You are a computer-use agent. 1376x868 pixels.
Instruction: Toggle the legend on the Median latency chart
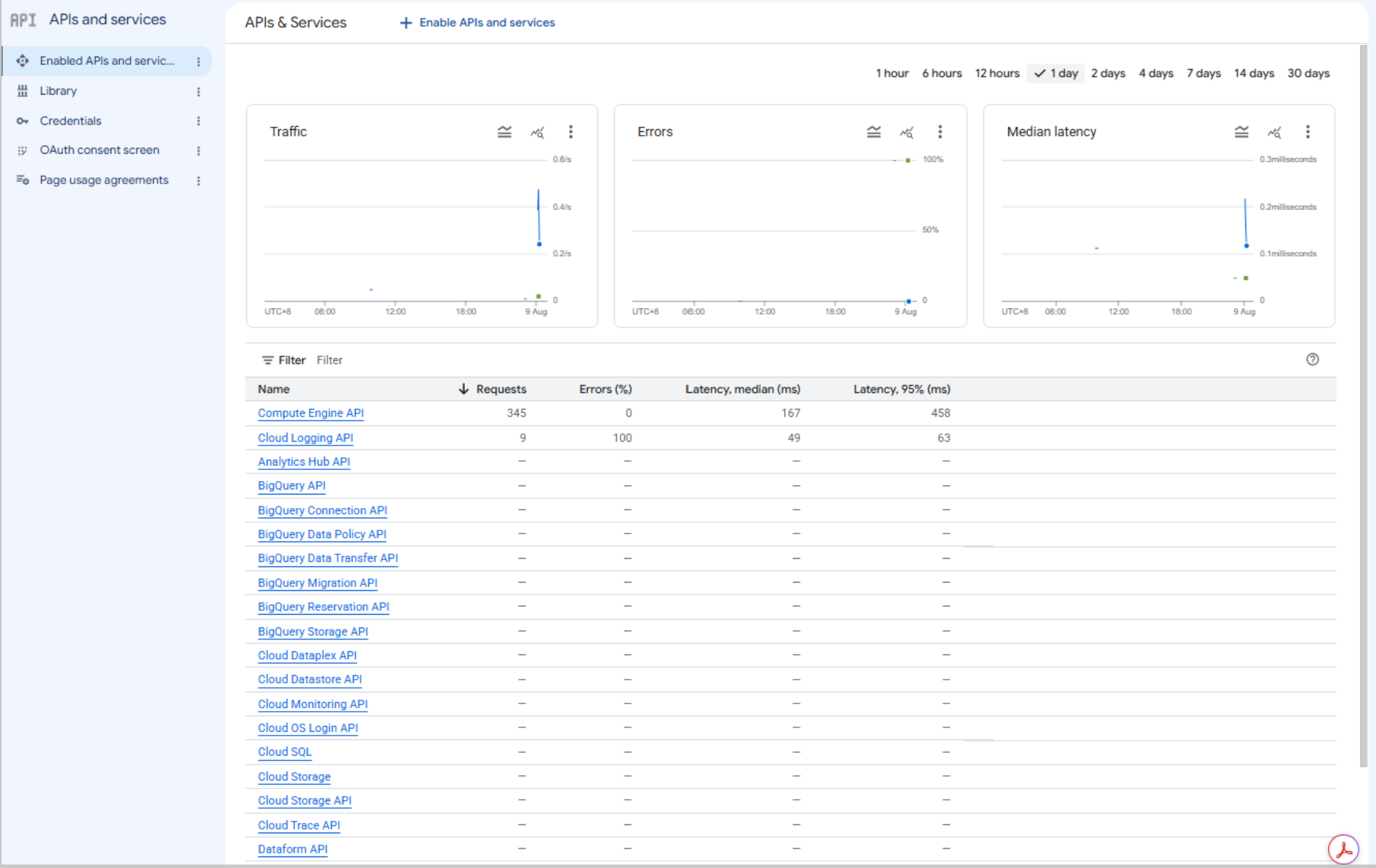[x=1242, y=132]
